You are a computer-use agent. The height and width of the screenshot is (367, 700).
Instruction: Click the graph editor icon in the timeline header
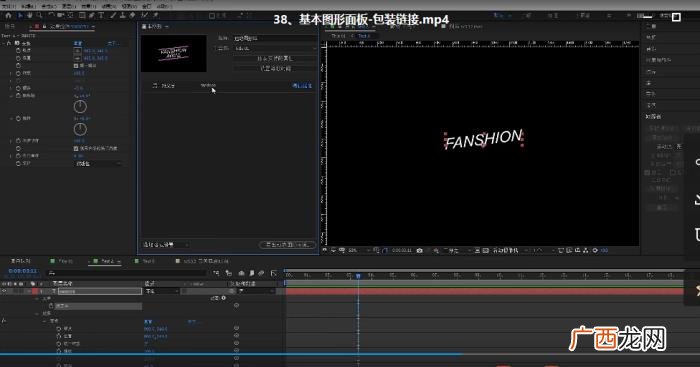click(x=274, y=273)
